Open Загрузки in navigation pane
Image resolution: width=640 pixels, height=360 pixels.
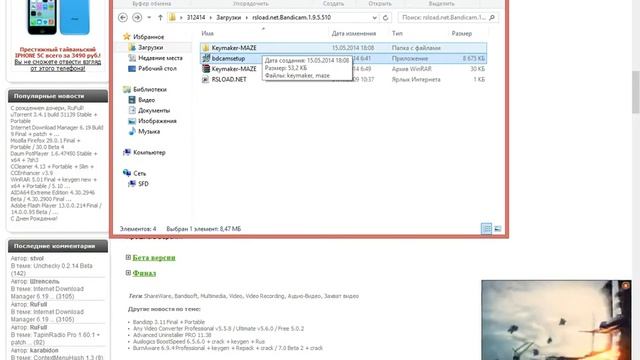pyautogui.click(x=150, y=47)
